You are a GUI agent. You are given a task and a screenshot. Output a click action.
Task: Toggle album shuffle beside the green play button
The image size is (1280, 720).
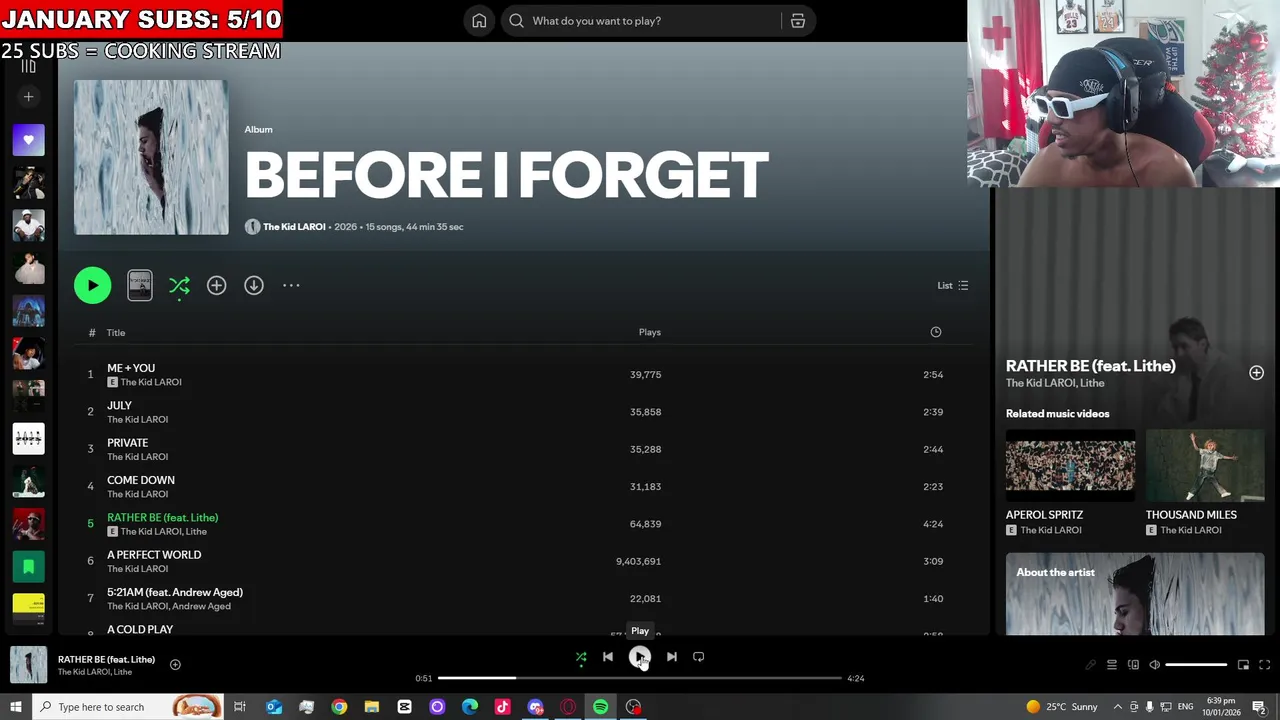(x=179, y=286)
